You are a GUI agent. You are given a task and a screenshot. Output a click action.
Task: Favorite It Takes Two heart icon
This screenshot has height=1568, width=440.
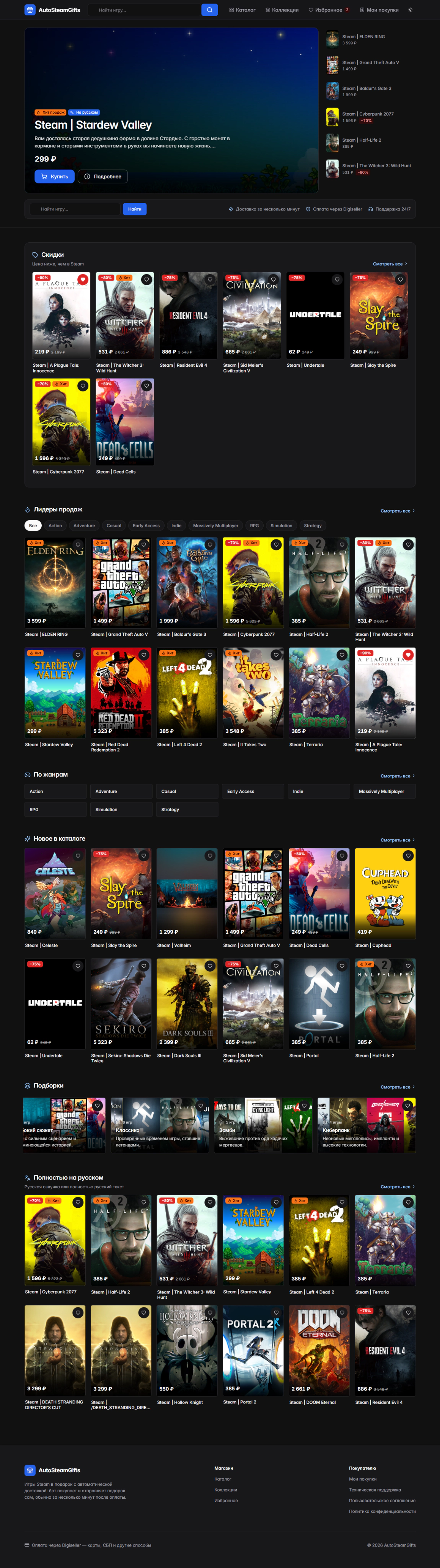[276, 655]
